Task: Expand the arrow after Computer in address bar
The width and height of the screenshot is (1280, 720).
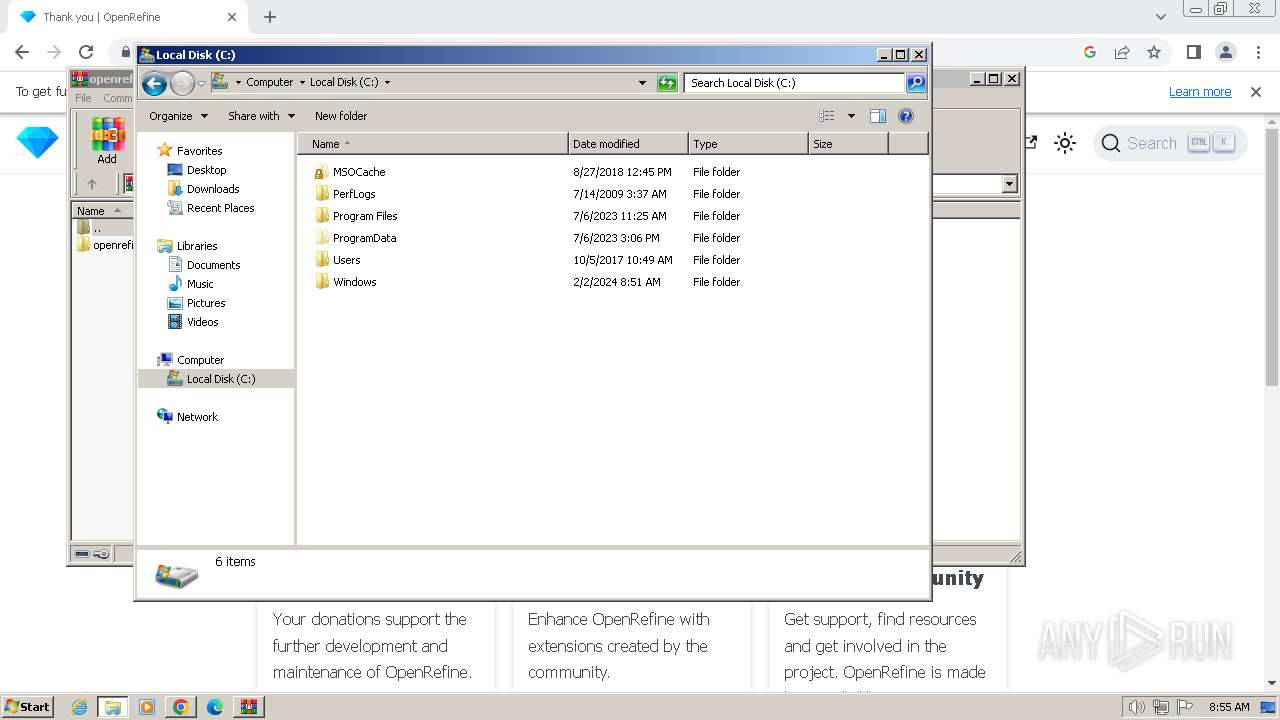Action: click(x=301, y=83)
